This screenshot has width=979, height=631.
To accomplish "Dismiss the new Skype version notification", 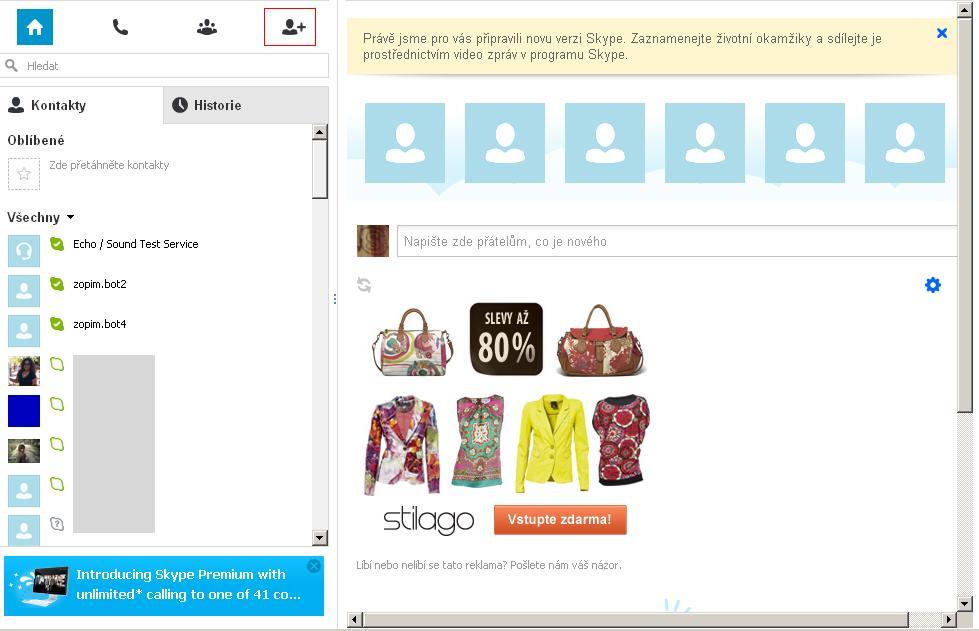I will 942,33.
